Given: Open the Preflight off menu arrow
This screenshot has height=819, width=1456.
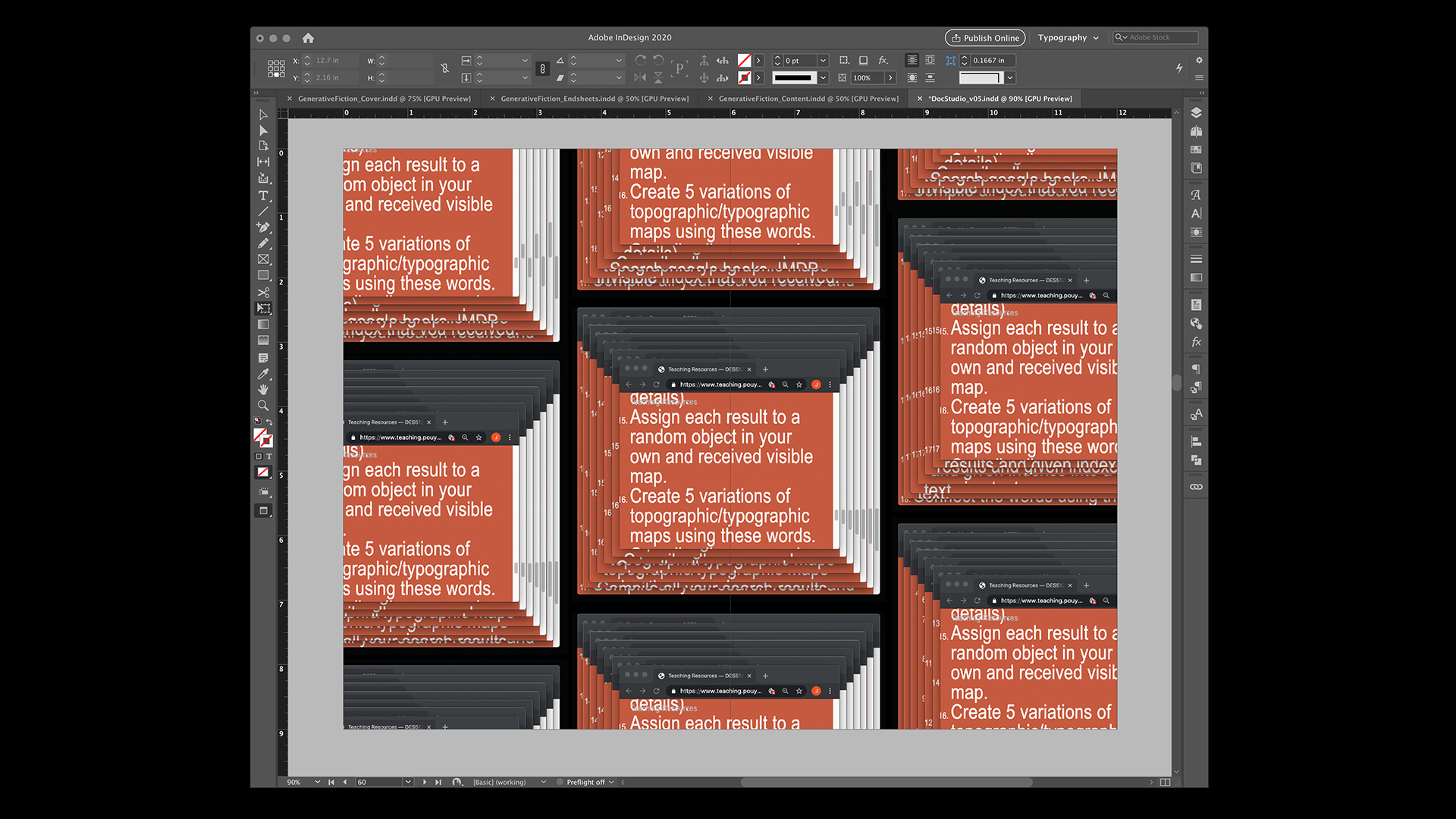Looking at the screenshot, I should point(611,782).
